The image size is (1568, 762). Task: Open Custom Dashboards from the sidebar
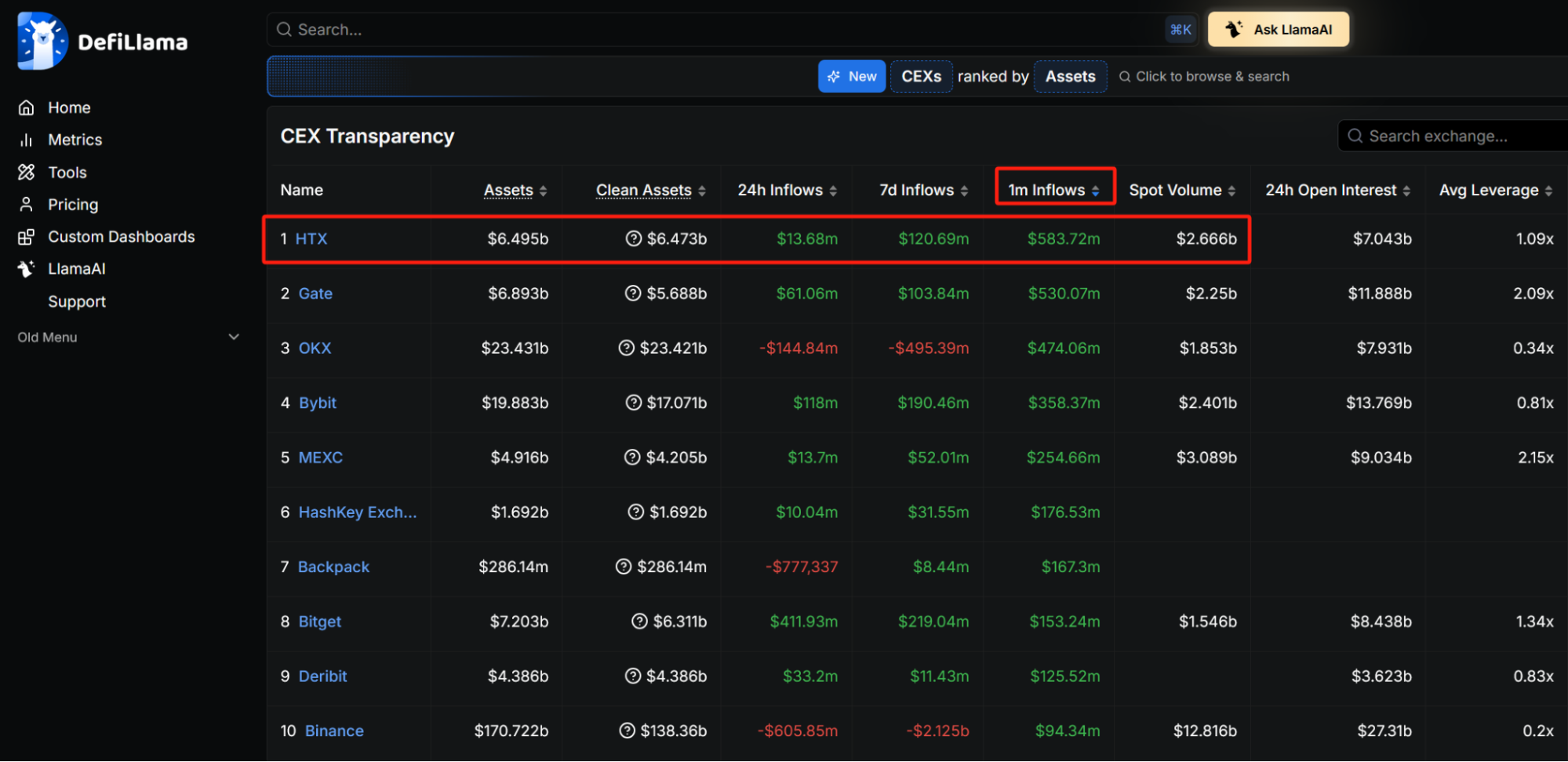tap(121, 236)
